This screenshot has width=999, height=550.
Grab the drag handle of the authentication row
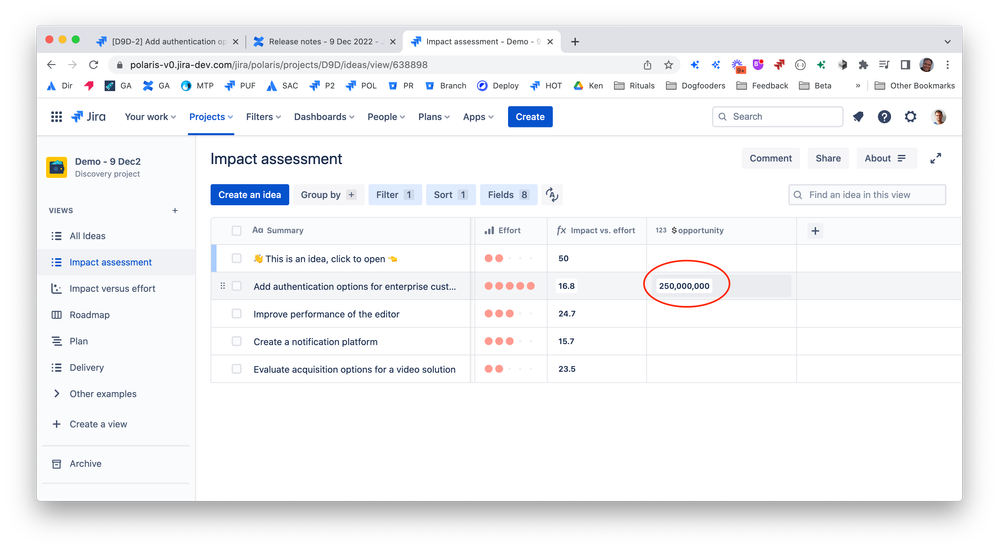pos(222,286)
